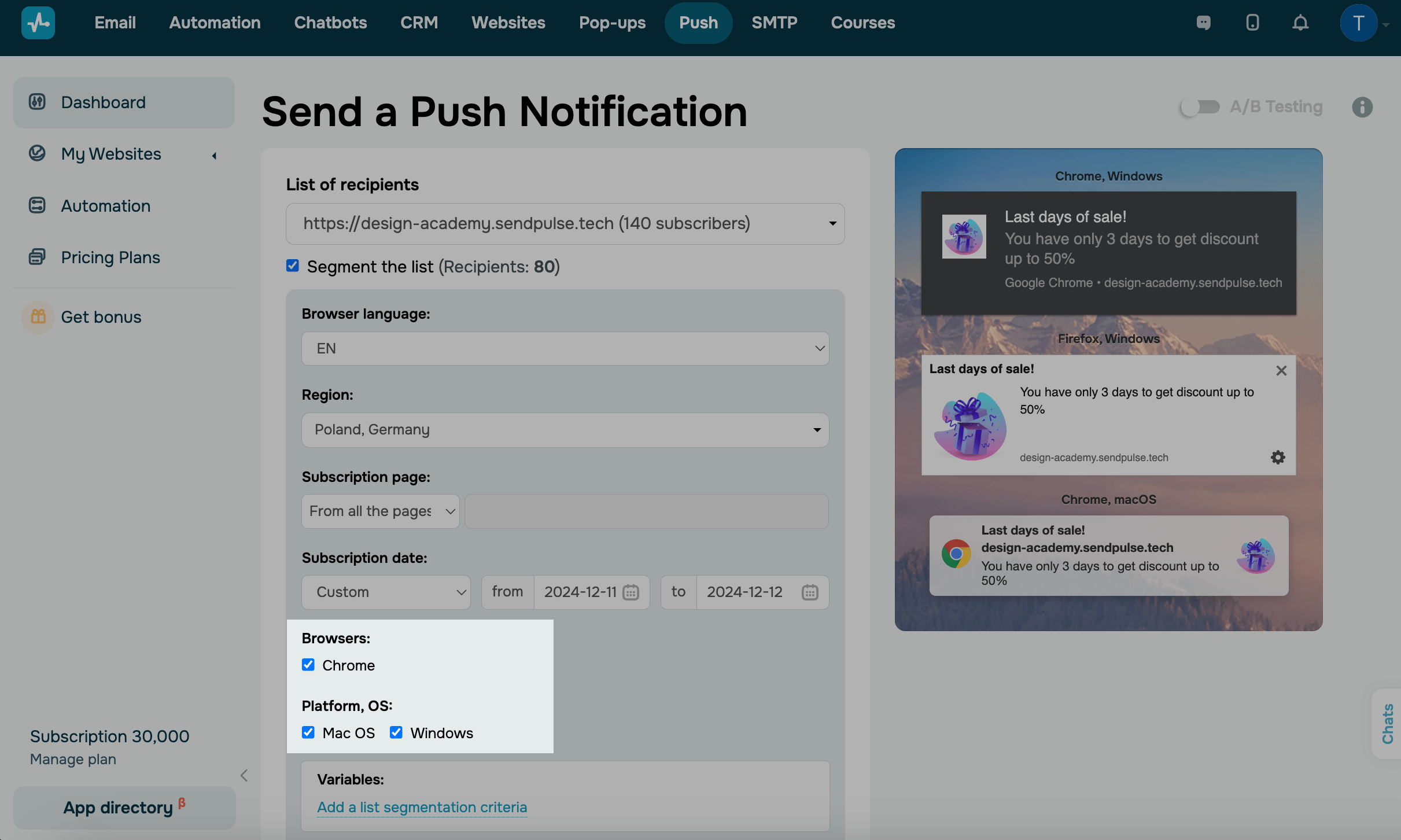Click gift image in Chrome macOS preview
This screenshot has width=1401, height=840.
point(1256,556)
